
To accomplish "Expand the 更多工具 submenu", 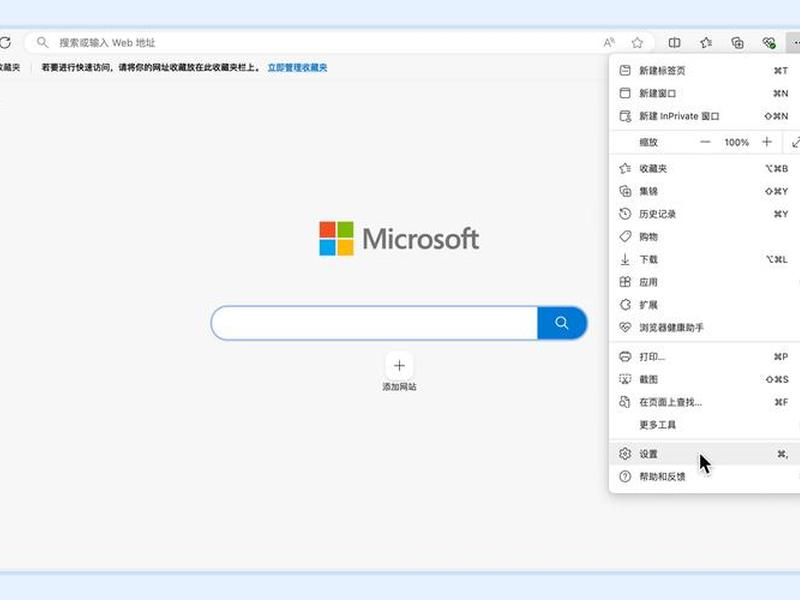I will click(x=705, y=424).
